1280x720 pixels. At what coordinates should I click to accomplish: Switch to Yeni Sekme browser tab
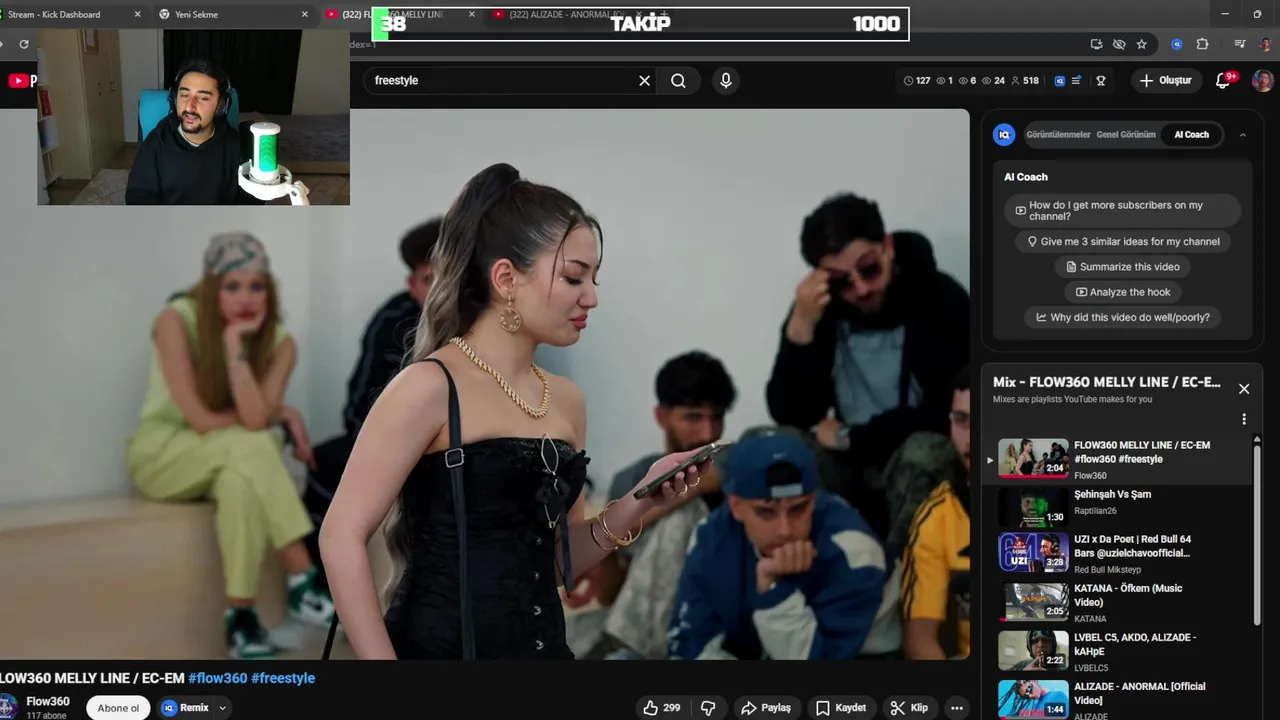pos(232,15)
